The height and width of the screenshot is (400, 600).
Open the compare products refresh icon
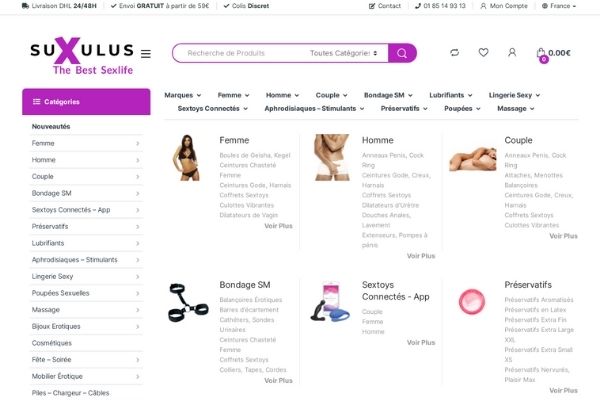click(455, 52)
